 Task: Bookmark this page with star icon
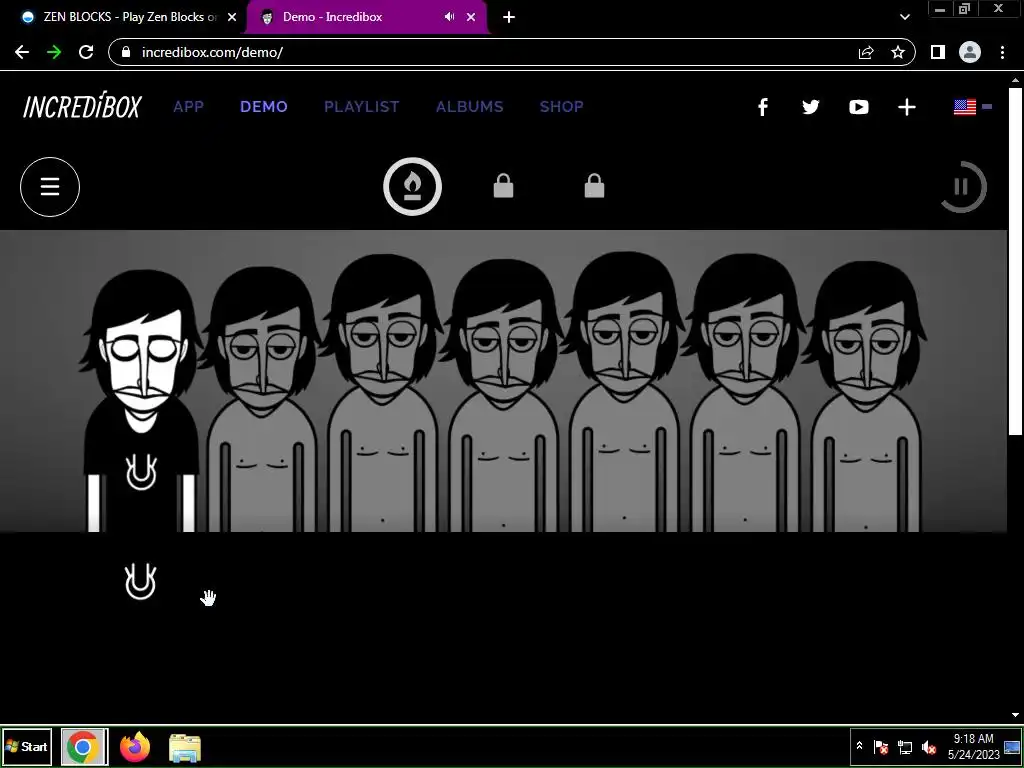tap(898, 52)
